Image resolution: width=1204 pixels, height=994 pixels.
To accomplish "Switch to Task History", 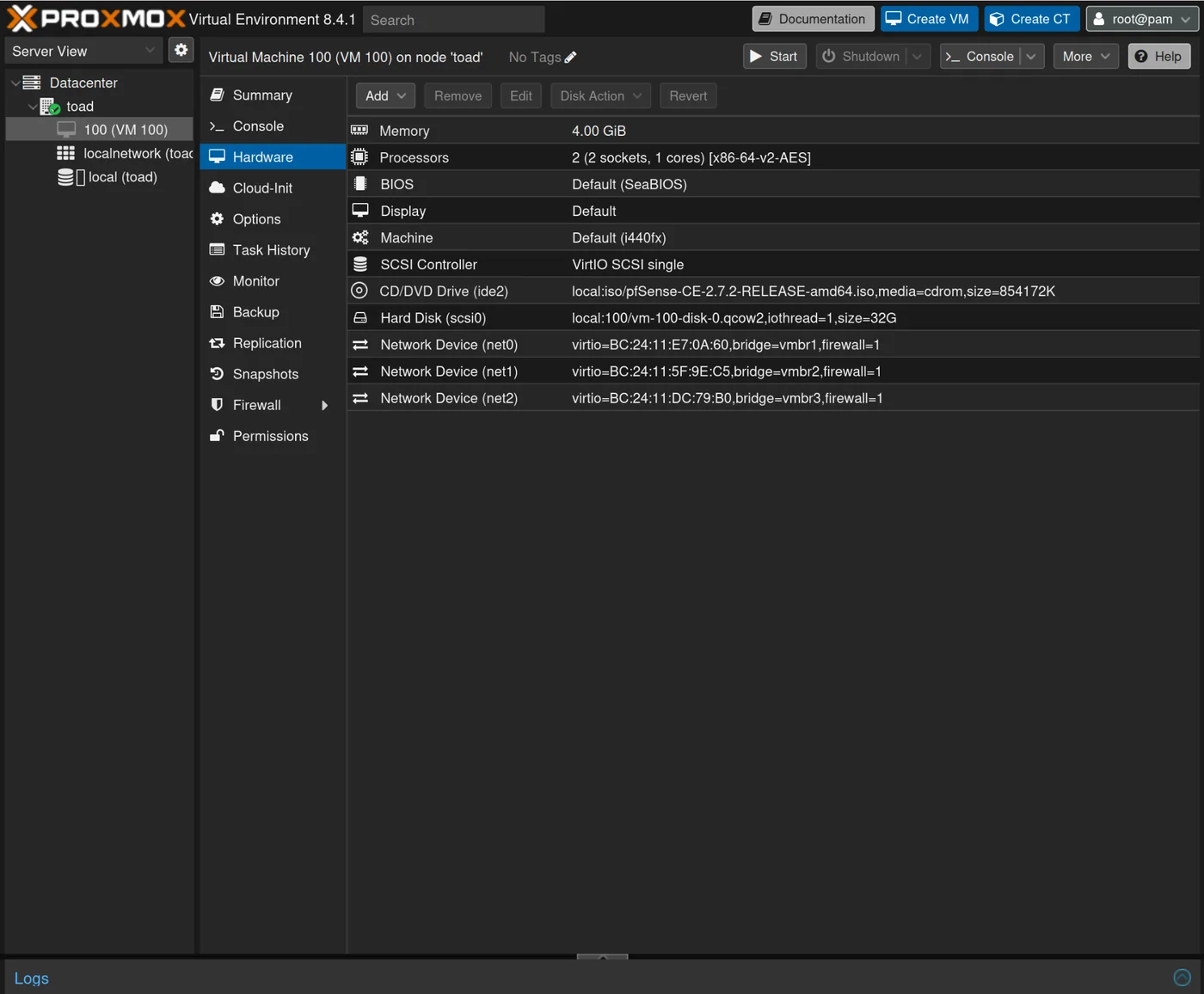I will tap(269, 249).
